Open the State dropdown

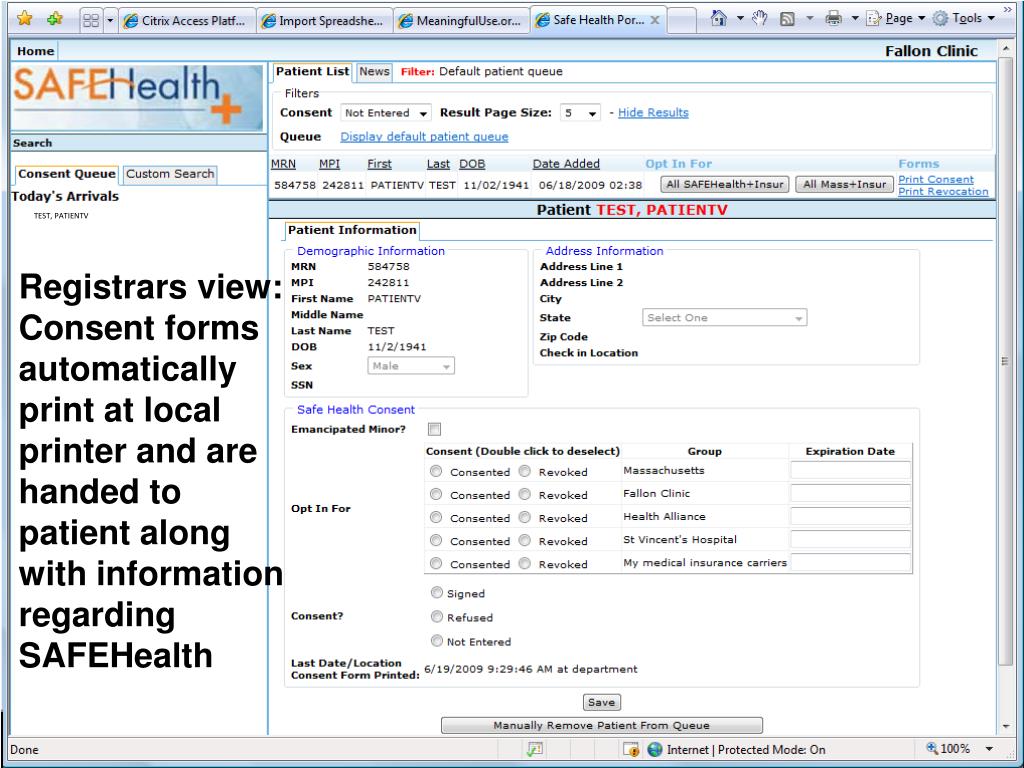click(x=724, y=317)
